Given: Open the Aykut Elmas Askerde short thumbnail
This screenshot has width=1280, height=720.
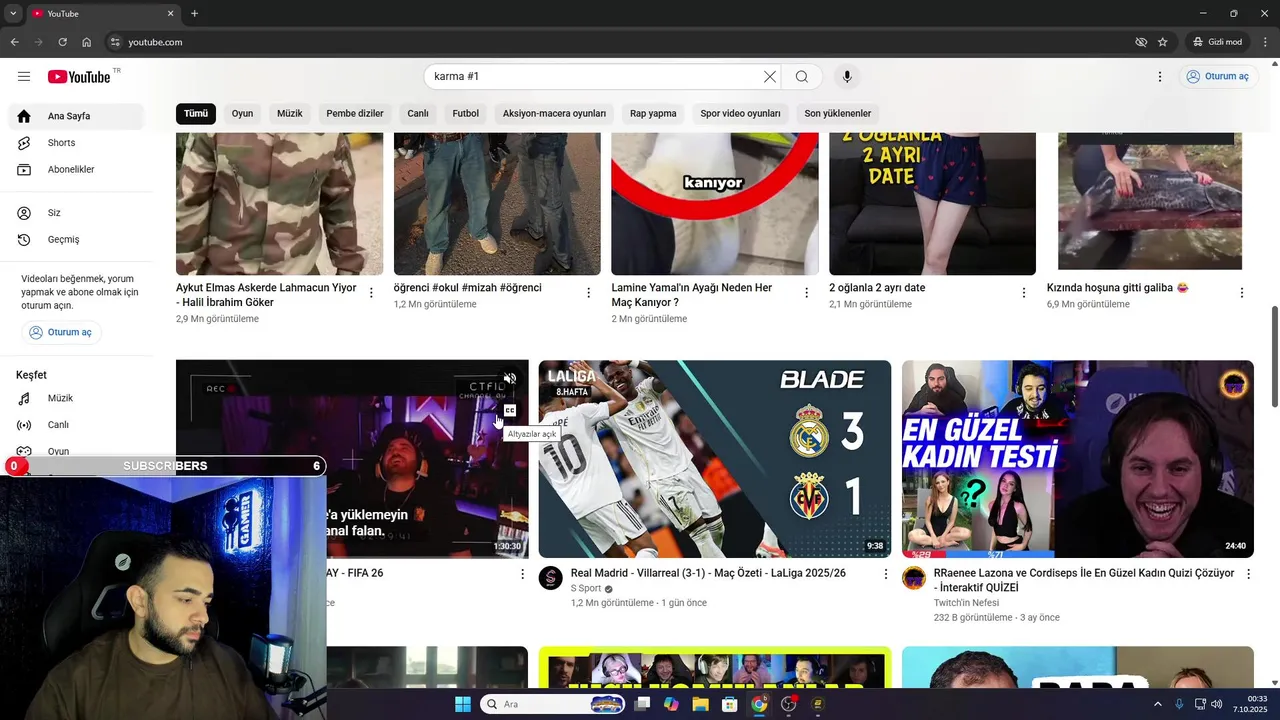Looking at the screenshot, I should pyautogui.click(x=280, y=204).
